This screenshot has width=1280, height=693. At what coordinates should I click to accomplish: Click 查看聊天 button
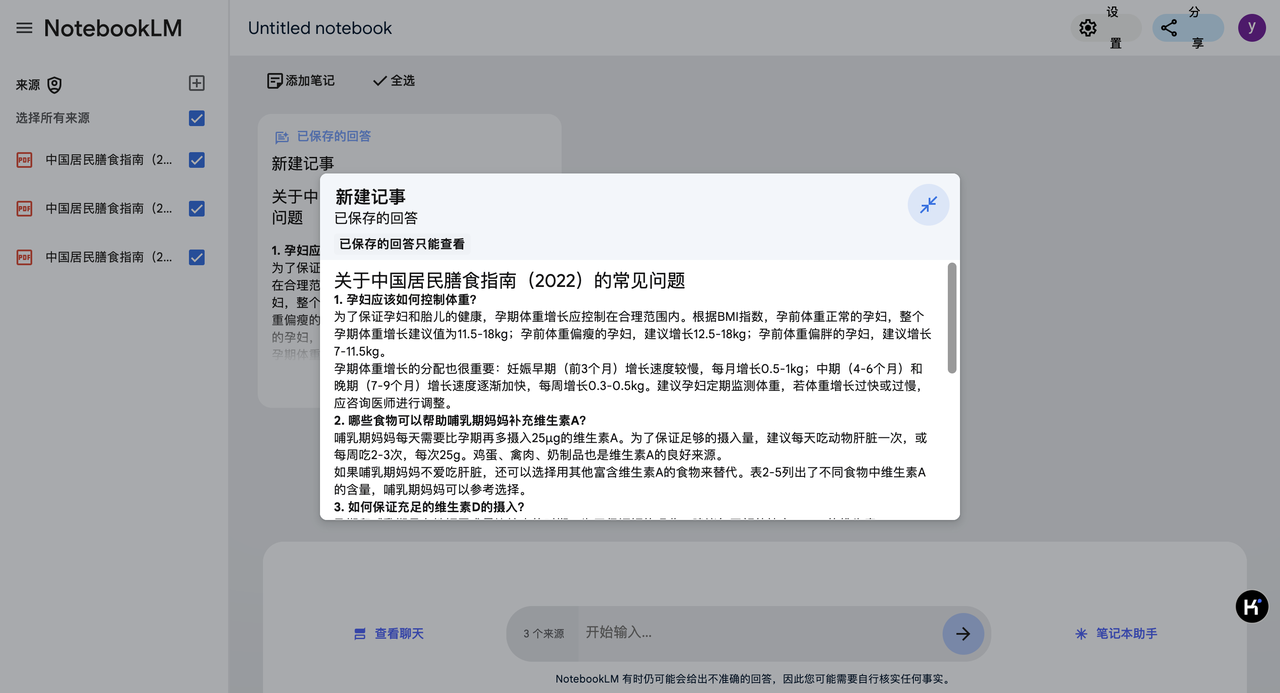click(x=389, y=634)
